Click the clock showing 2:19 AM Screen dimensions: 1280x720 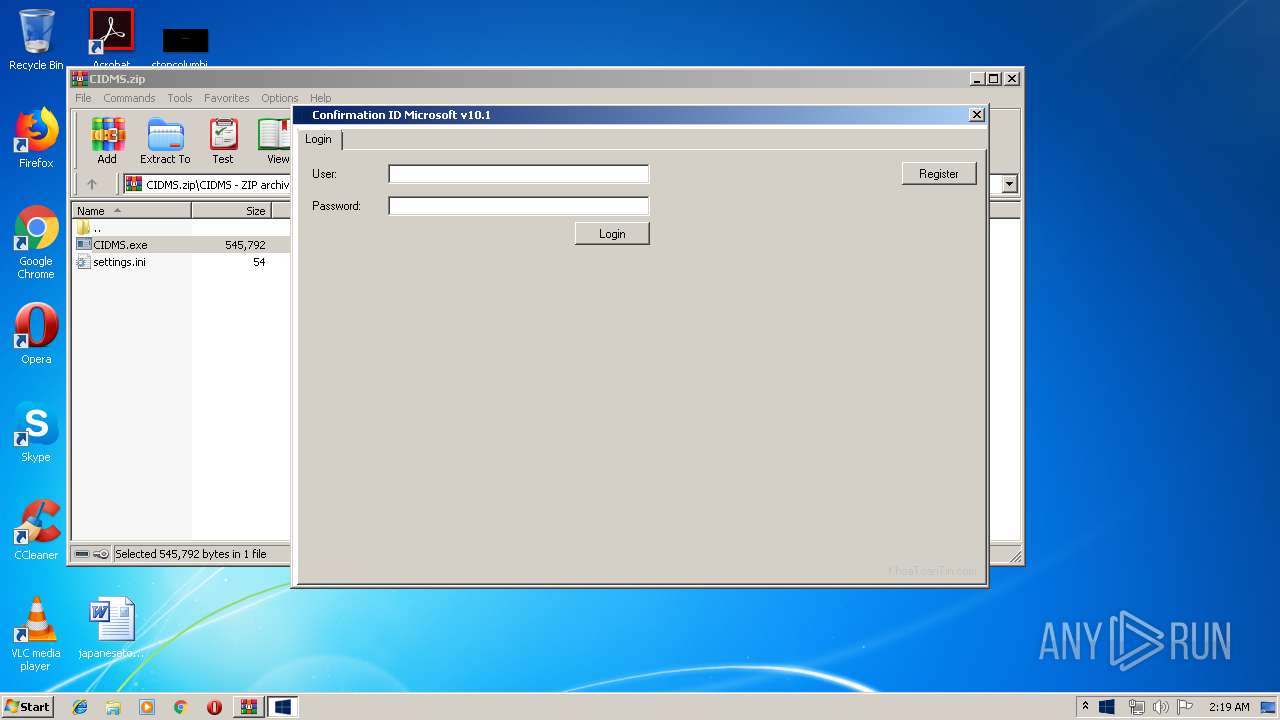(1229, 707)
